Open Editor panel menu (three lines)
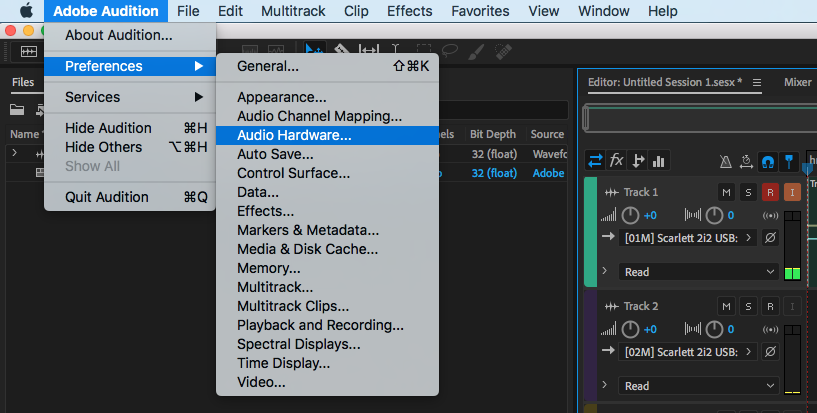Screen dimensions: 817x413 [x=757, y=82]
